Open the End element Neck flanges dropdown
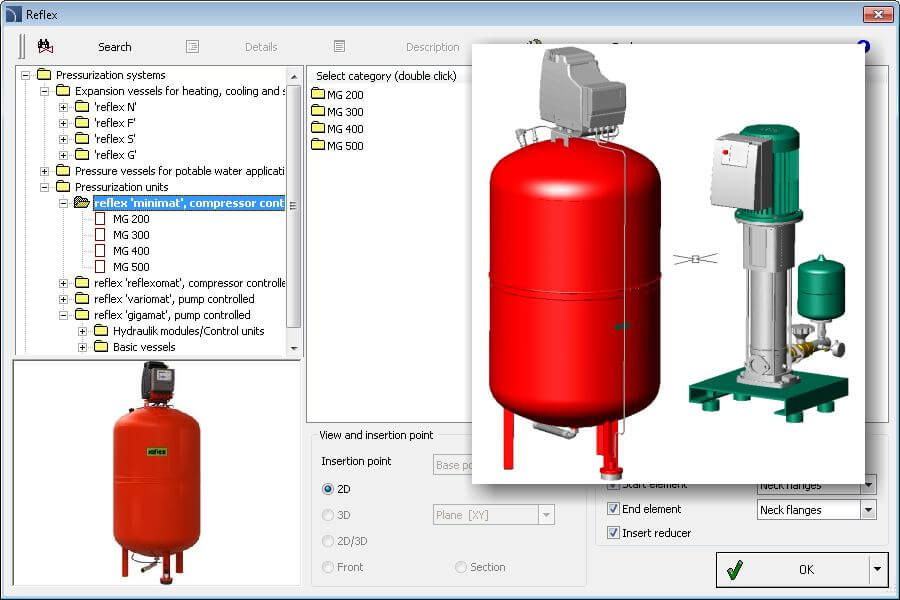Screen dimensions: 900x600 point(868,510)
